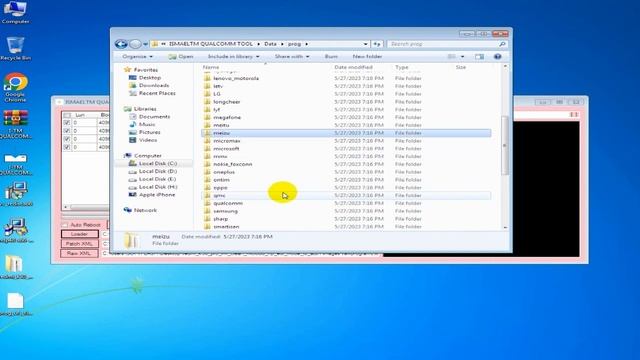Click the oneplus folder icon
The height and width of the screenshot is (360, 640).
point(207,172)
